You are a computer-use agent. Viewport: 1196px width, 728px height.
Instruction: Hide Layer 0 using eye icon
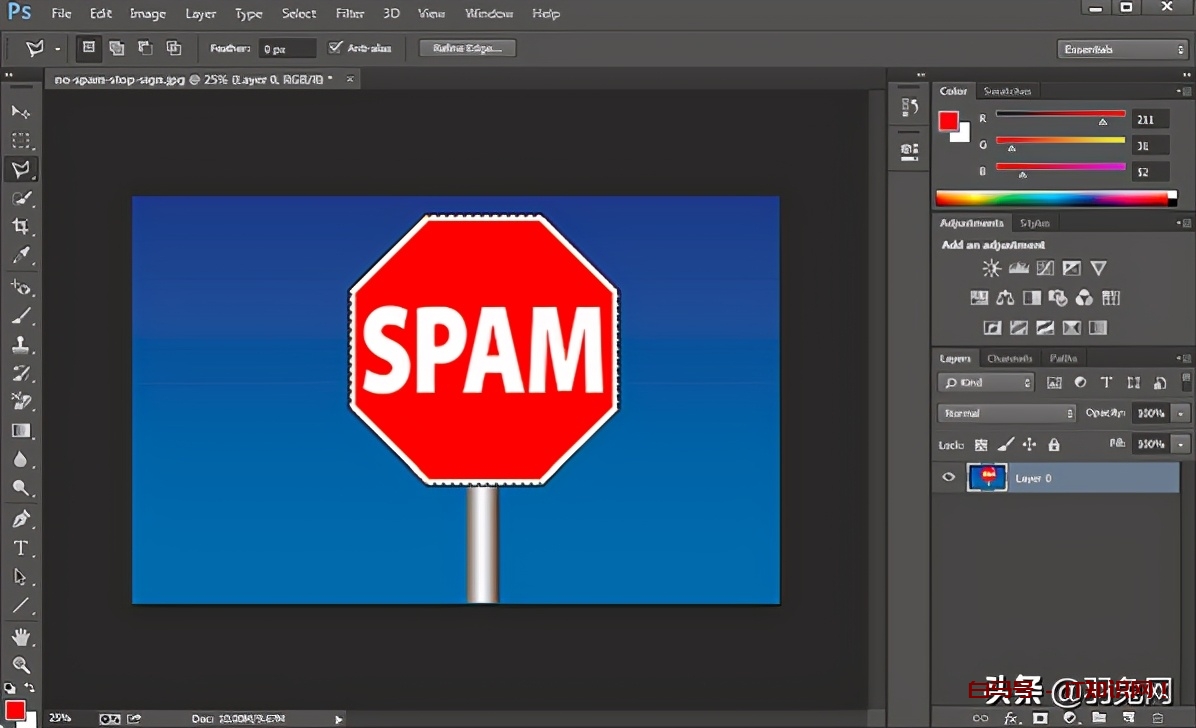[949, 478]
